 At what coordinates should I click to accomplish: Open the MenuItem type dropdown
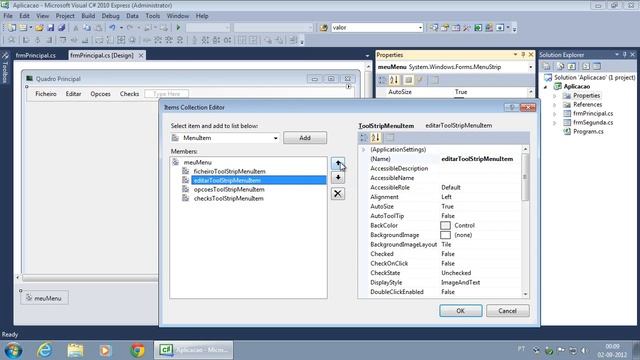[x=276, y=138]
